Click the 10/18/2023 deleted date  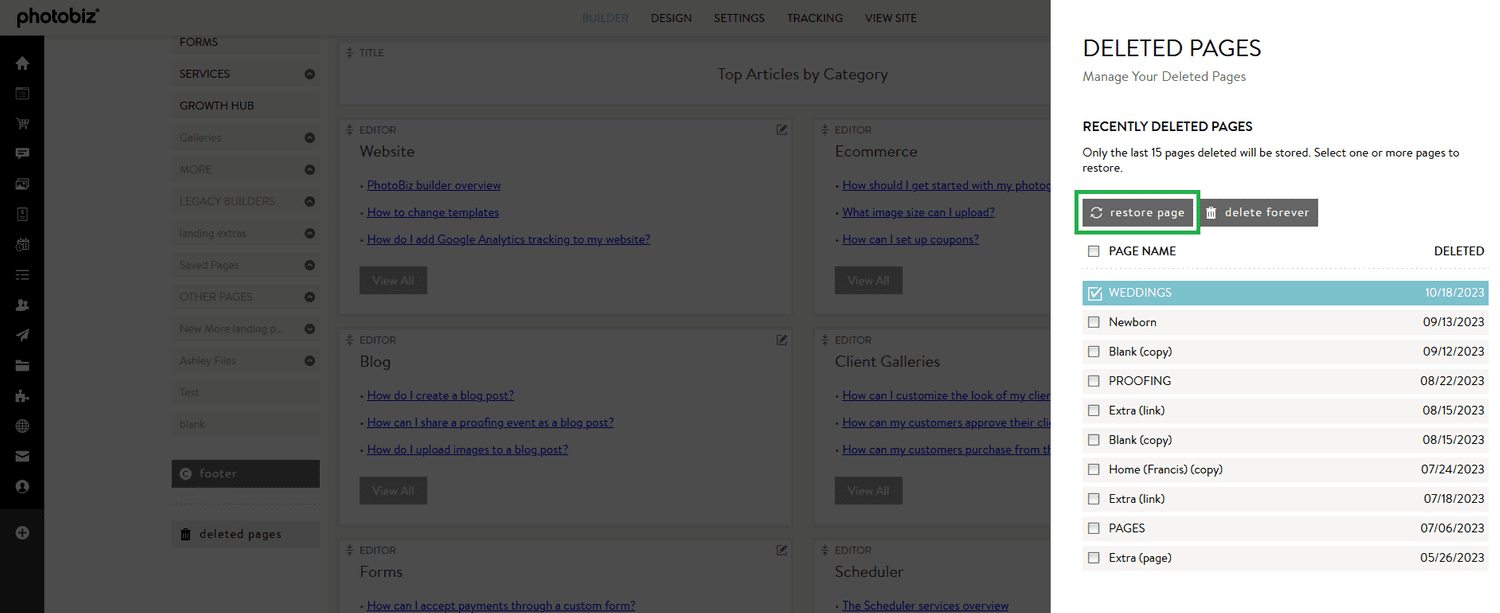tap(1455, 293)
